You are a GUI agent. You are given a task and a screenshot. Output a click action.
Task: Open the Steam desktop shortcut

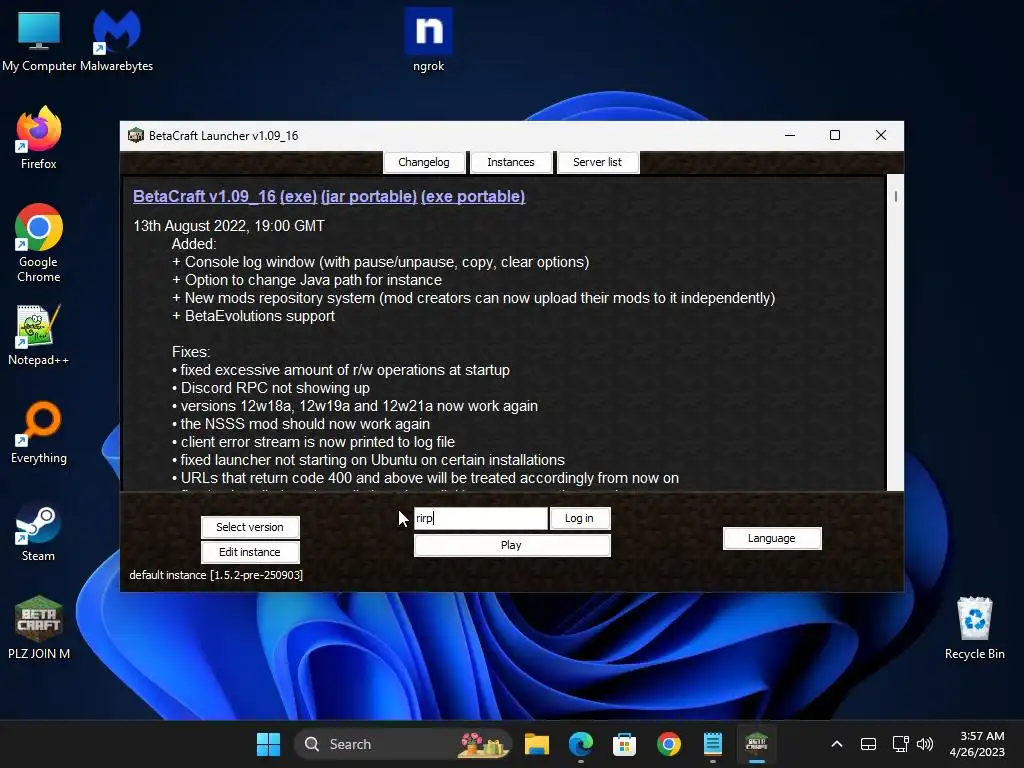39,530
